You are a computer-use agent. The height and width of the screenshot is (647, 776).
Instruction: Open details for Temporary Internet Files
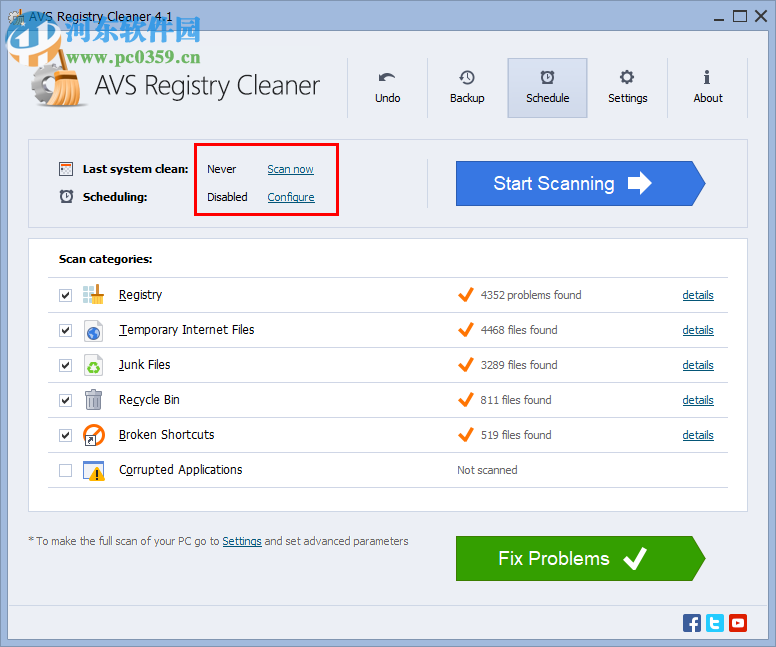pos(698,330)
